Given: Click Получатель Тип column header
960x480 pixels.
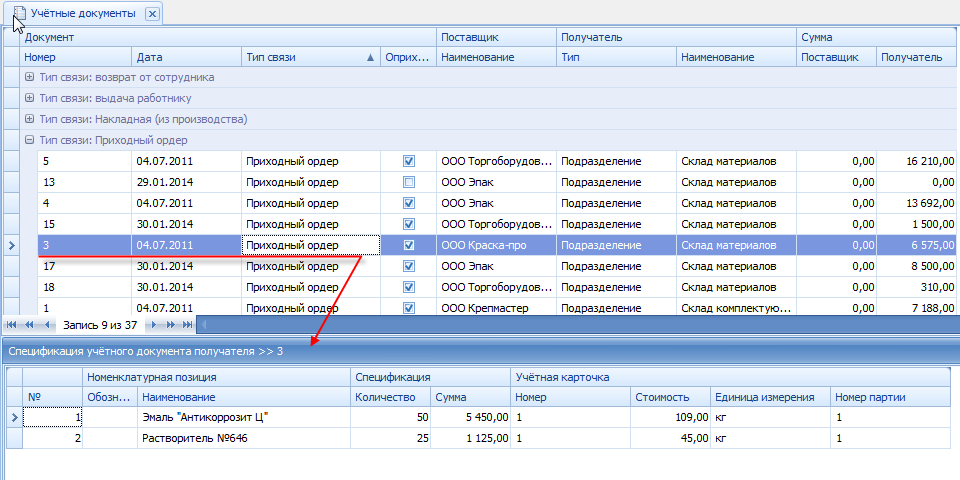Looking at the screenshot, I should [x=616, y=58].
